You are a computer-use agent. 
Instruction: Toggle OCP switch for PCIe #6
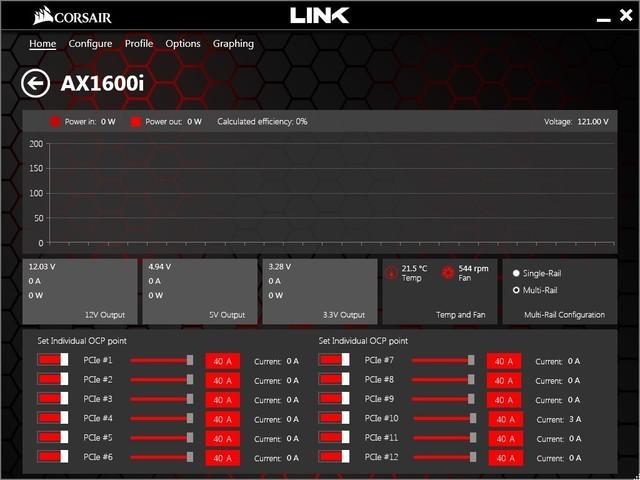click(53, 456)
